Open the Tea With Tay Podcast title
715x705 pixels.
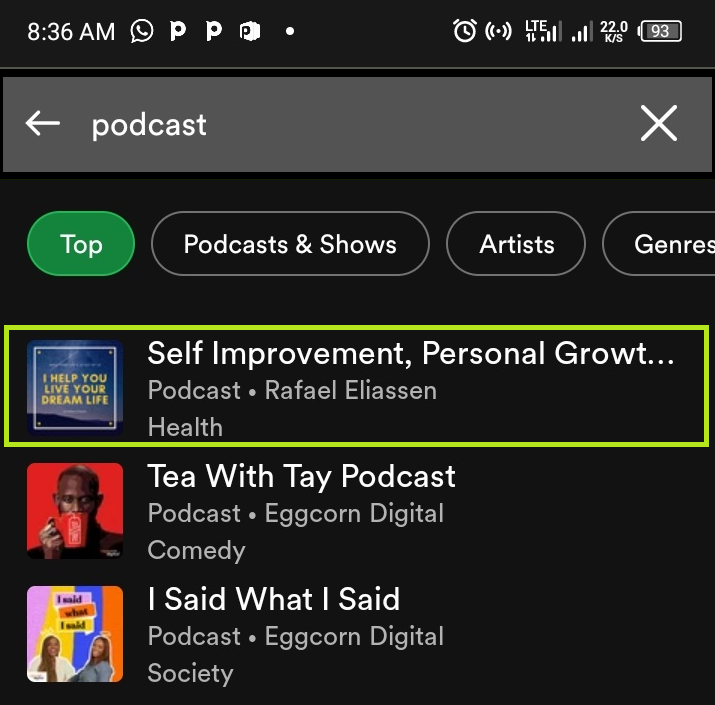click(x=301, y=477)
